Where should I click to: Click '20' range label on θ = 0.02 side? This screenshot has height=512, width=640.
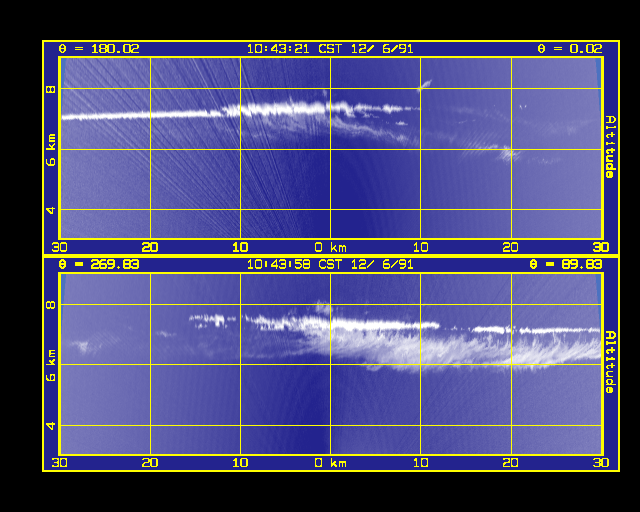coord(511,247)
